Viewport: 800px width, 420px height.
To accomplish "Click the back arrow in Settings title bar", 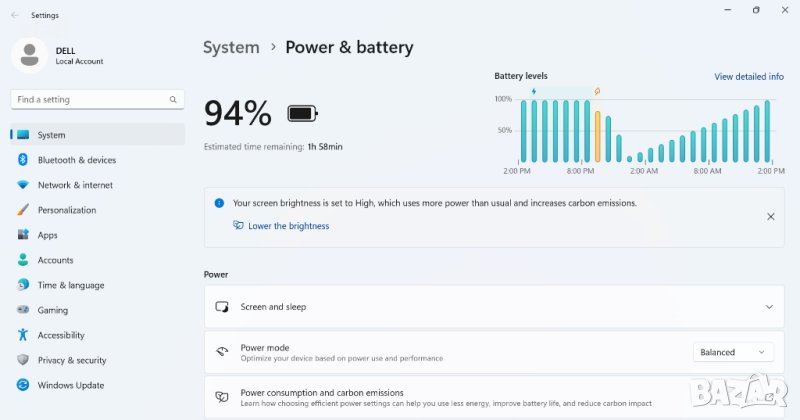I will tap(15, 15).
